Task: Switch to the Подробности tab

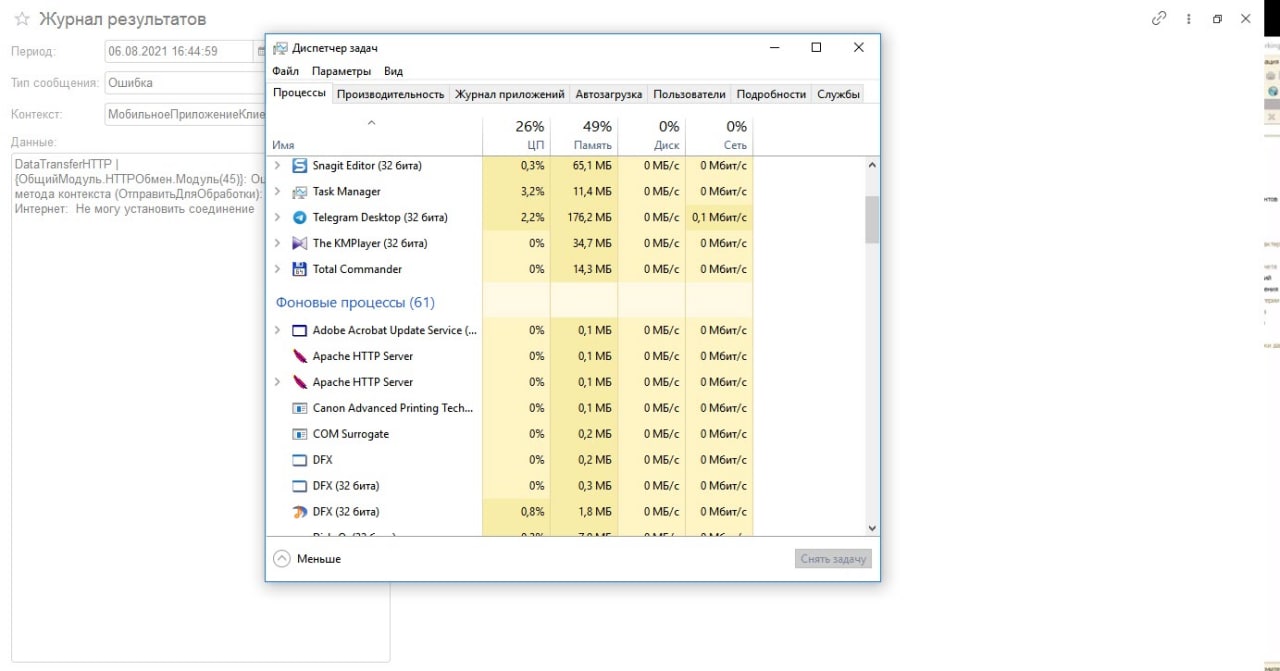Action: (771, 94)
